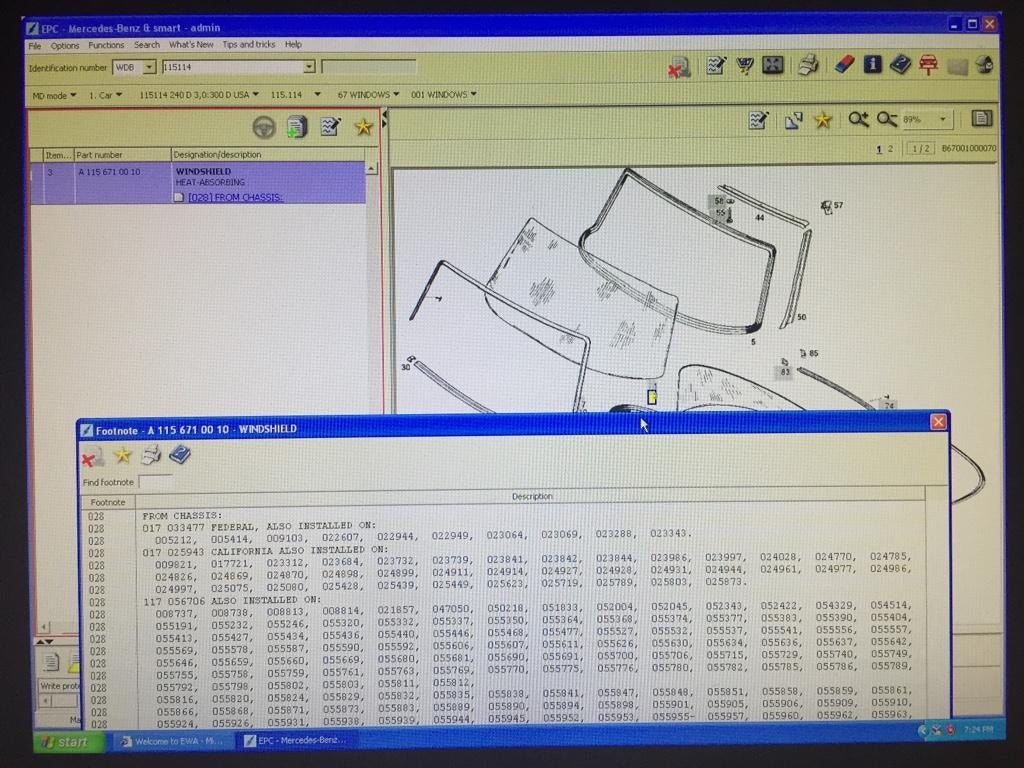This screenshot has height=768, width=1024.
Task: Click the star icon above the parts list
Action: [363, 126]
